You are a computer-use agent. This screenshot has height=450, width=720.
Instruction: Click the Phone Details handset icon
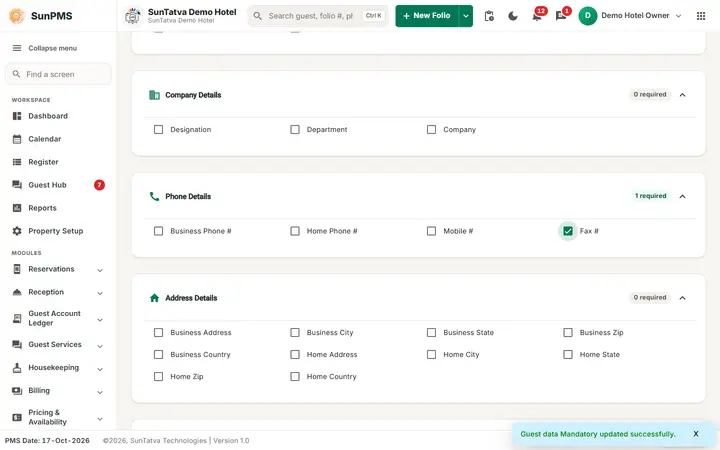[154, 197]
